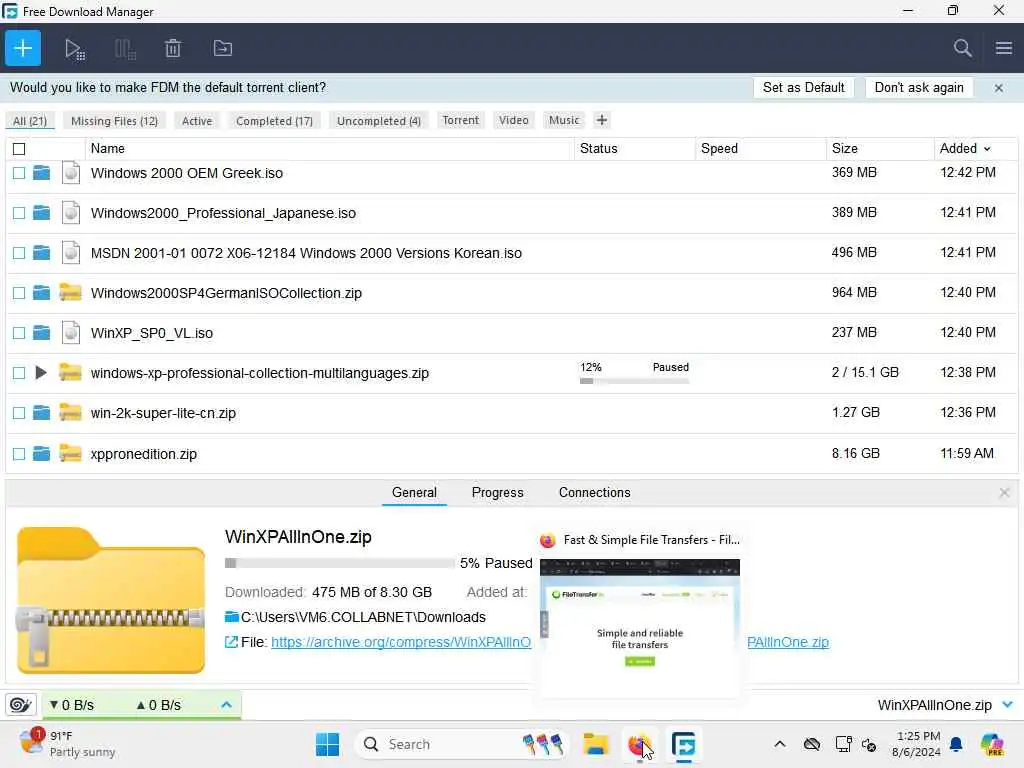Click Don't ask again button
1024x768 pixels.
[918, 88]
